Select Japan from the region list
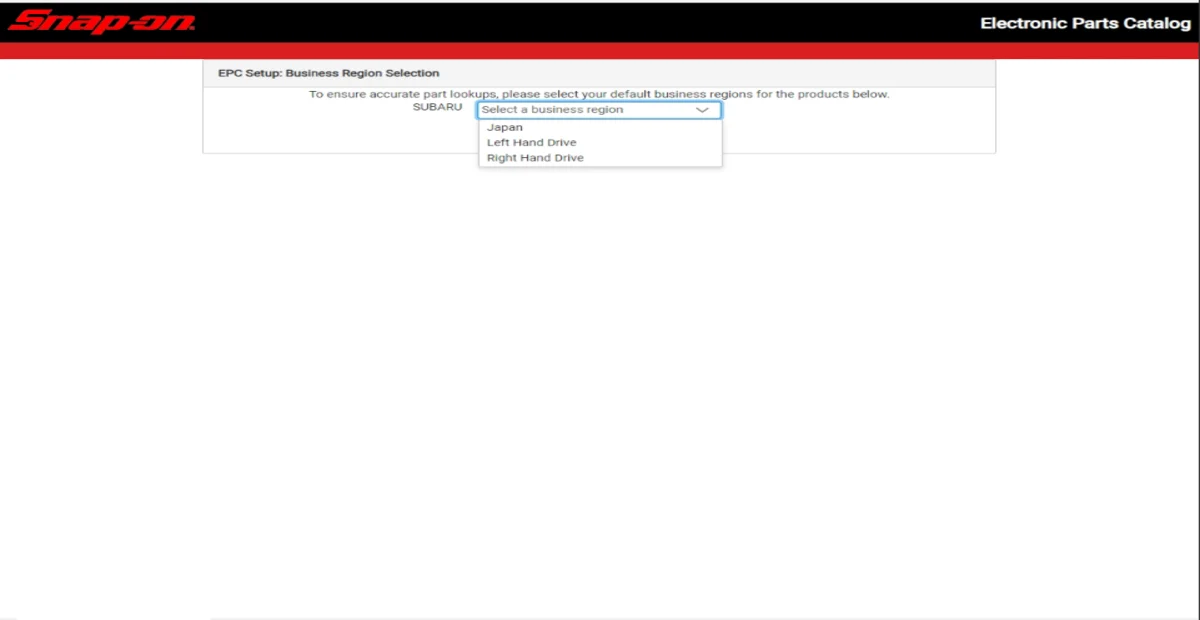Image resolution: width=1200 pixels, height=620 pixels. 600,128
